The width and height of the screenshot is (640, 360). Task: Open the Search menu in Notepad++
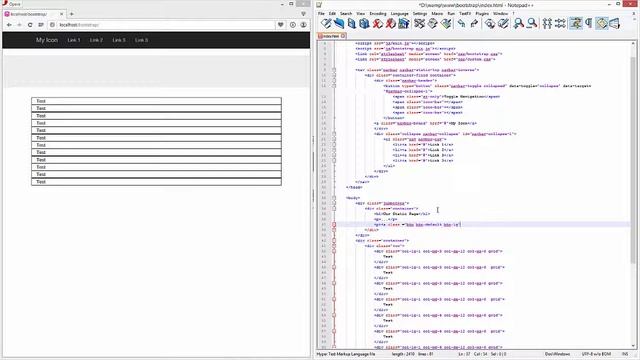pyautogui.click(x=346, y=13)
